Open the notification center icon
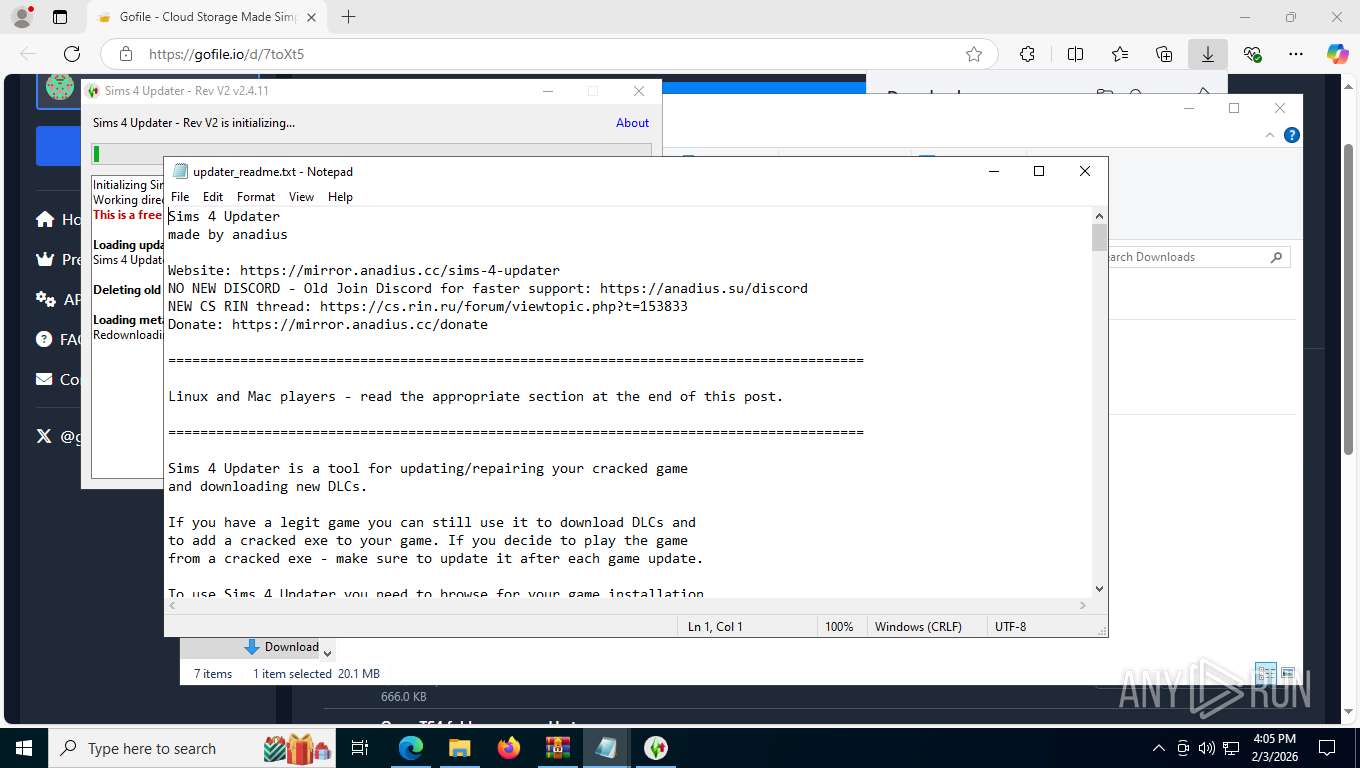The image size is (1360, 768). click(x=1327, y=748)
